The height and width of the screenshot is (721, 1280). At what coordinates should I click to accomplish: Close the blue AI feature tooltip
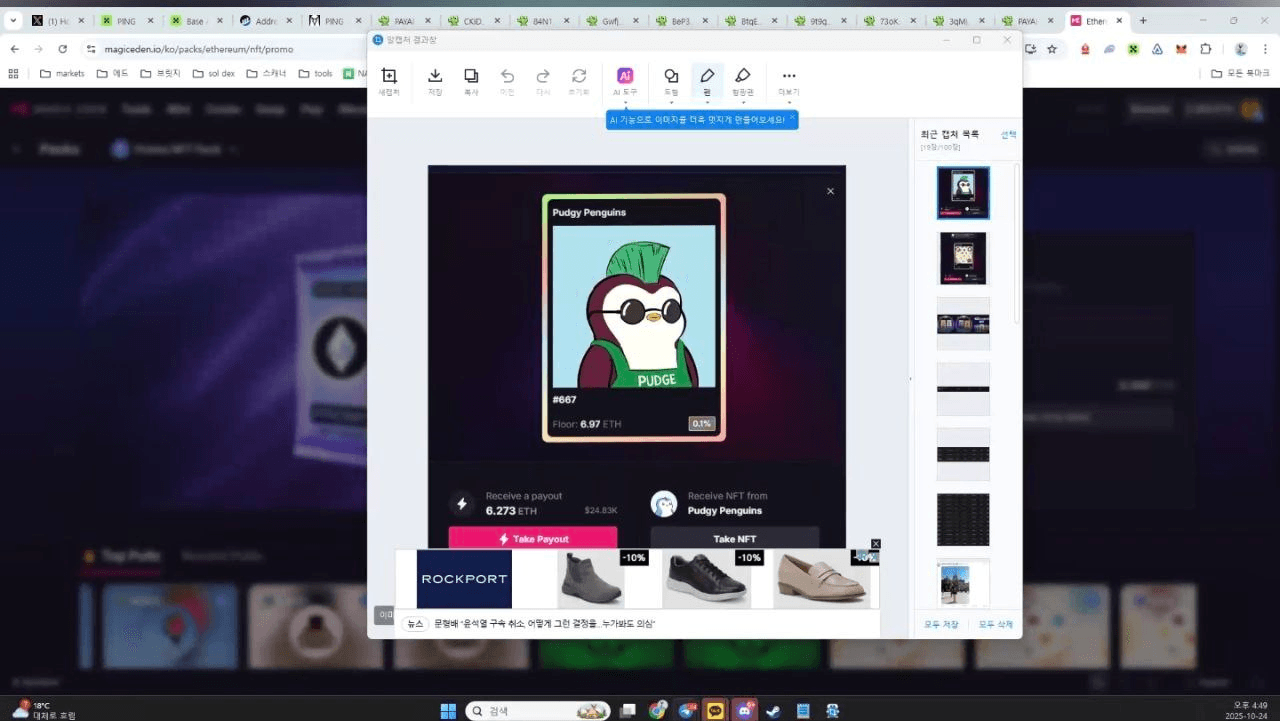click(792, 117)
